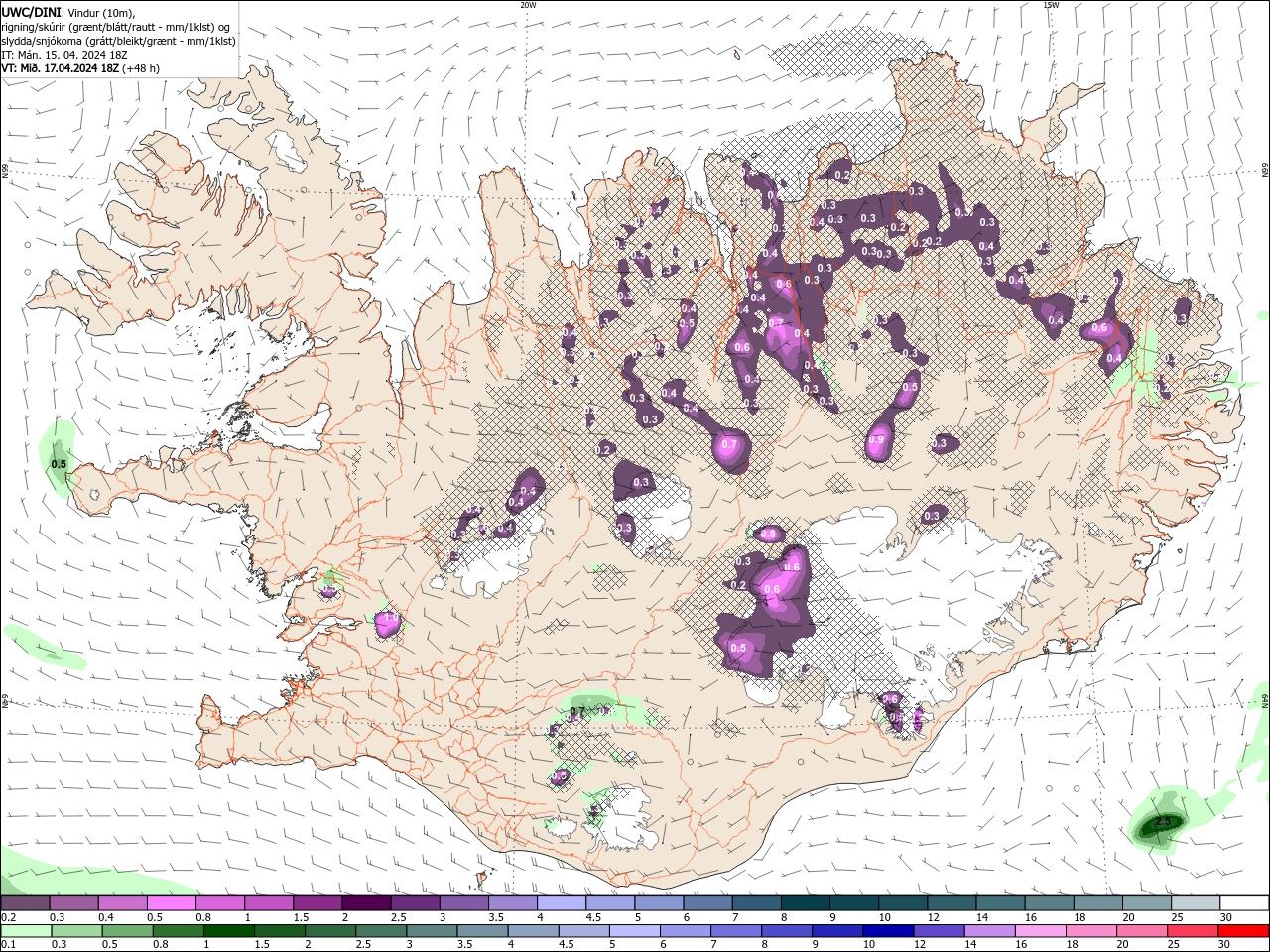The height and width of the screenshot is (952, 1270).
Task: Click the '20W' longitude label
Action: 528,5
